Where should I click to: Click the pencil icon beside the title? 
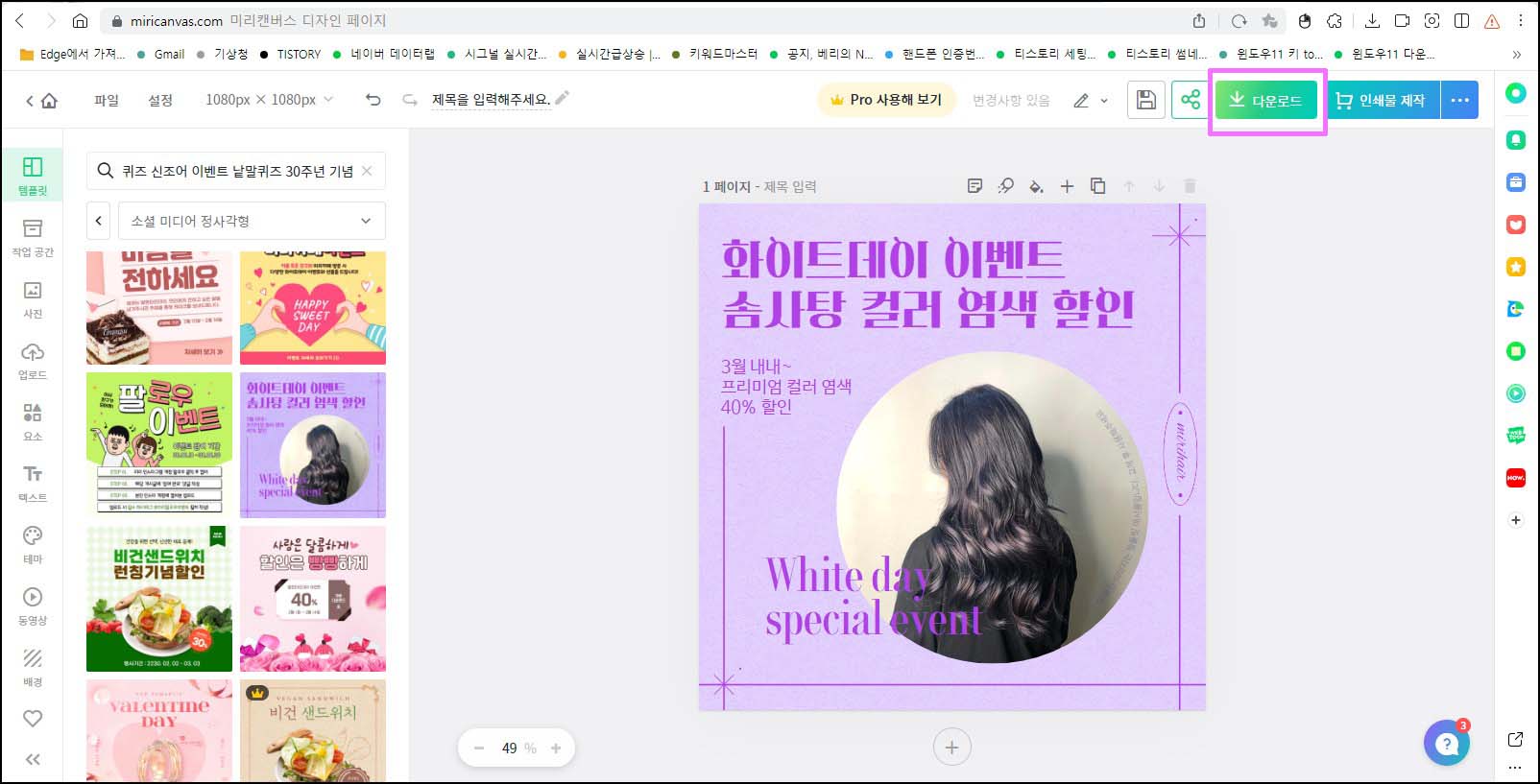coord(563,97)
